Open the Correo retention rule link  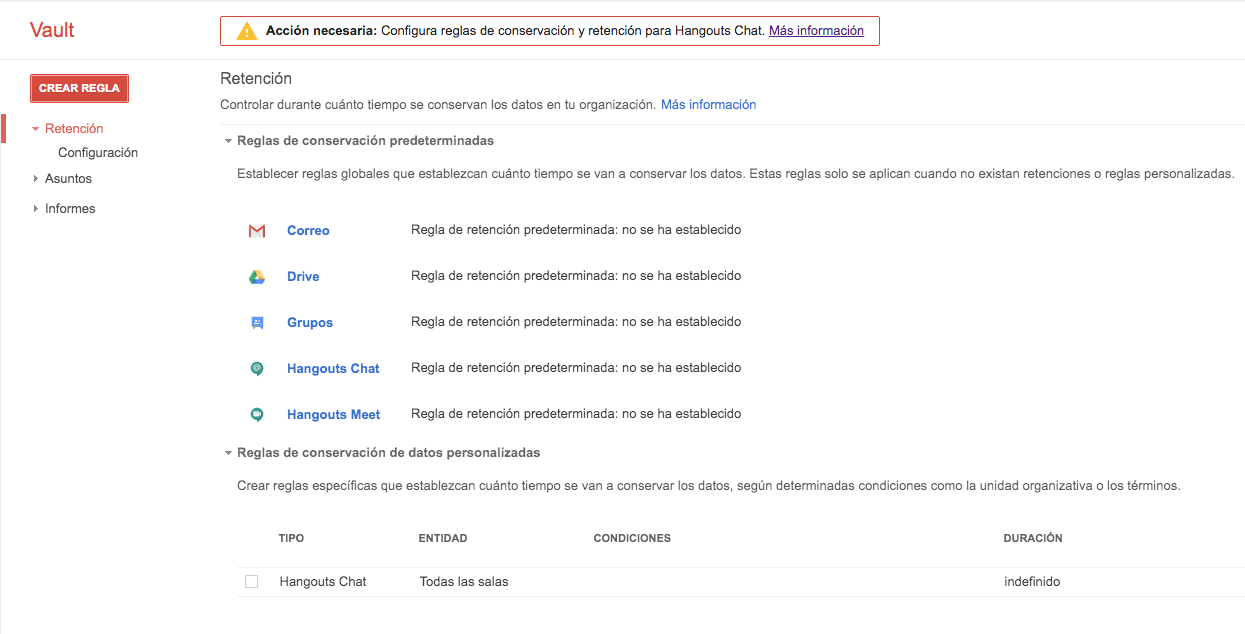click(308, 231)
